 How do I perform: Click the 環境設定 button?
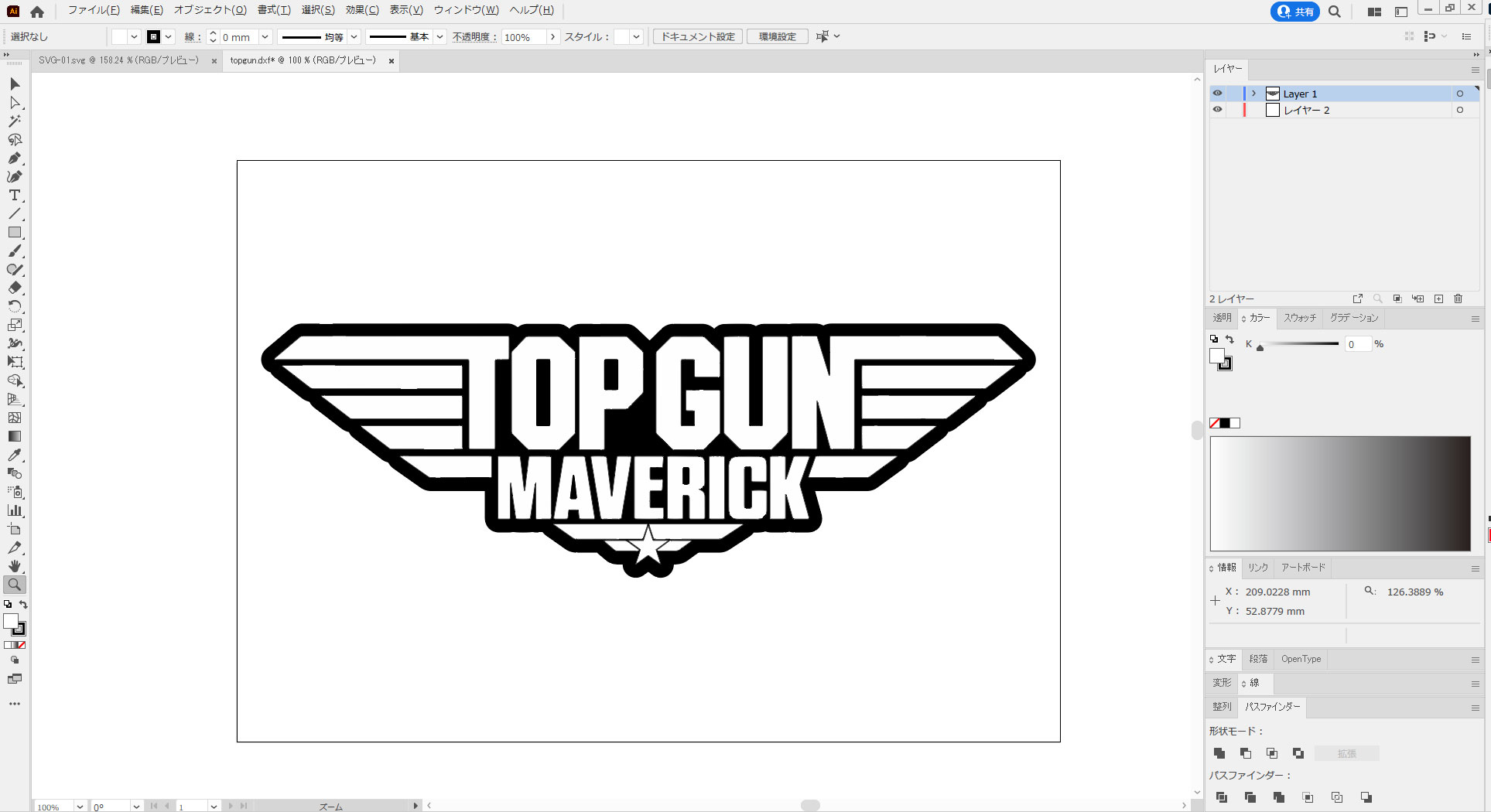777,36
